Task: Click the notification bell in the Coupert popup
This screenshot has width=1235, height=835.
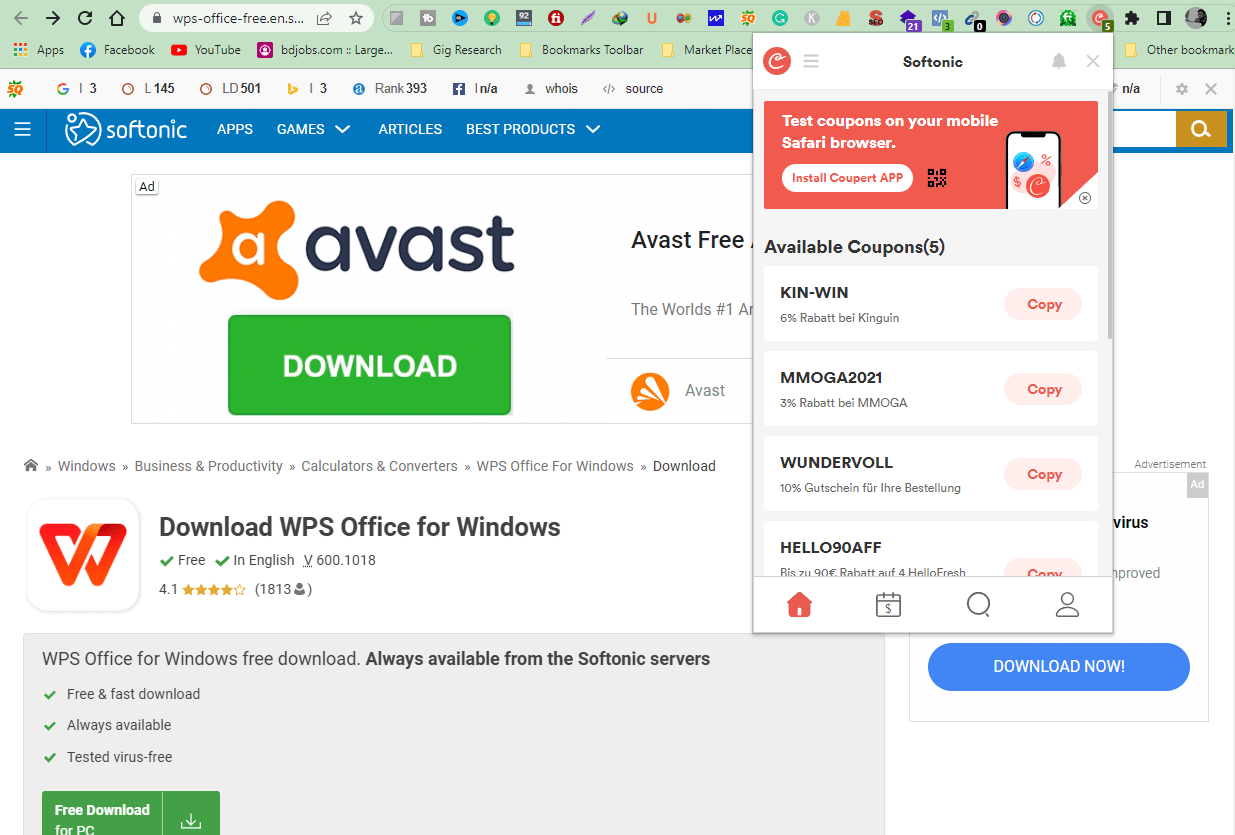Action: point(1059,60)
